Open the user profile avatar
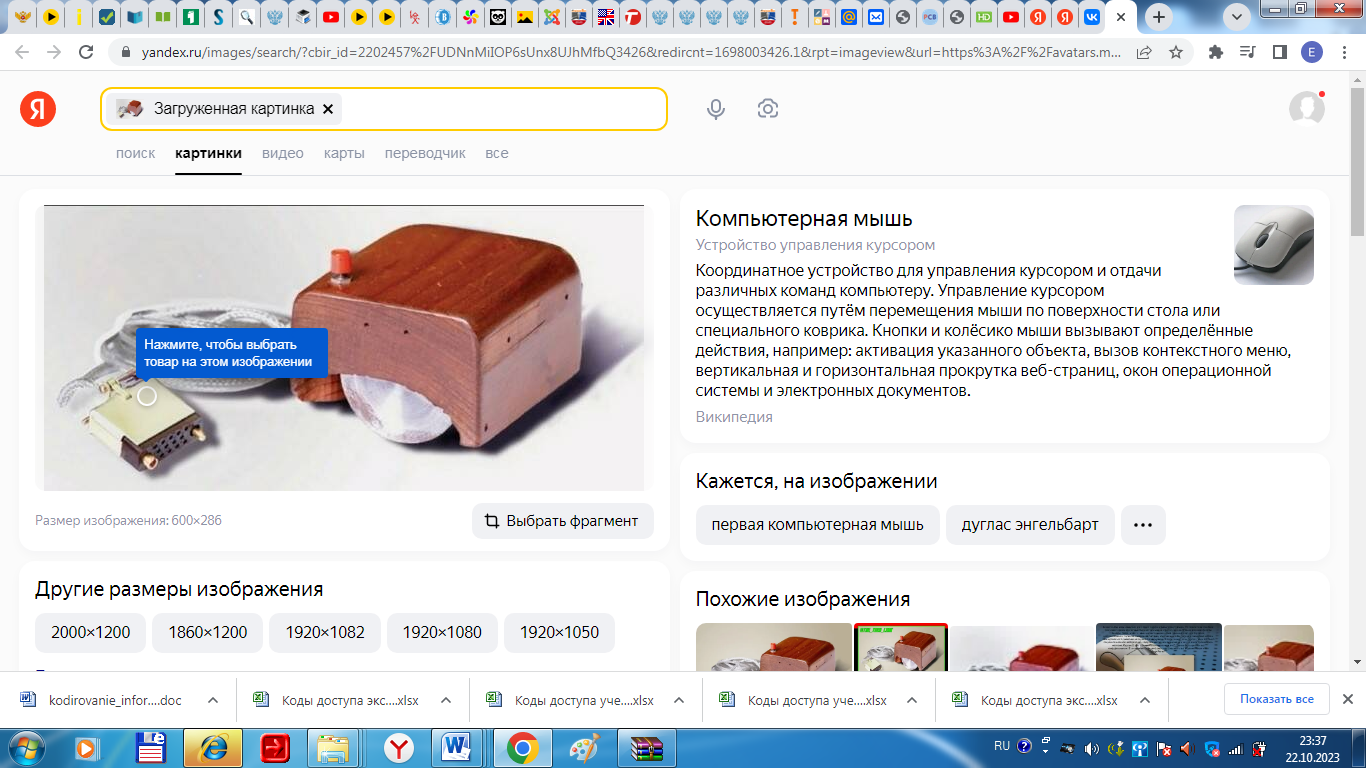 (1306, 109)
